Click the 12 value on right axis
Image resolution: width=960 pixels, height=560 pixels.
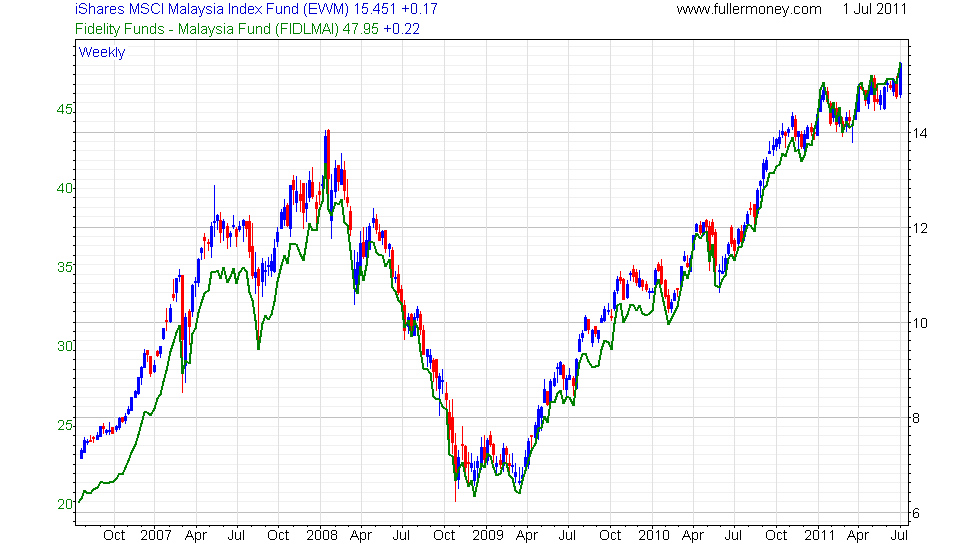pyautogui.click(x=919, y=228)
